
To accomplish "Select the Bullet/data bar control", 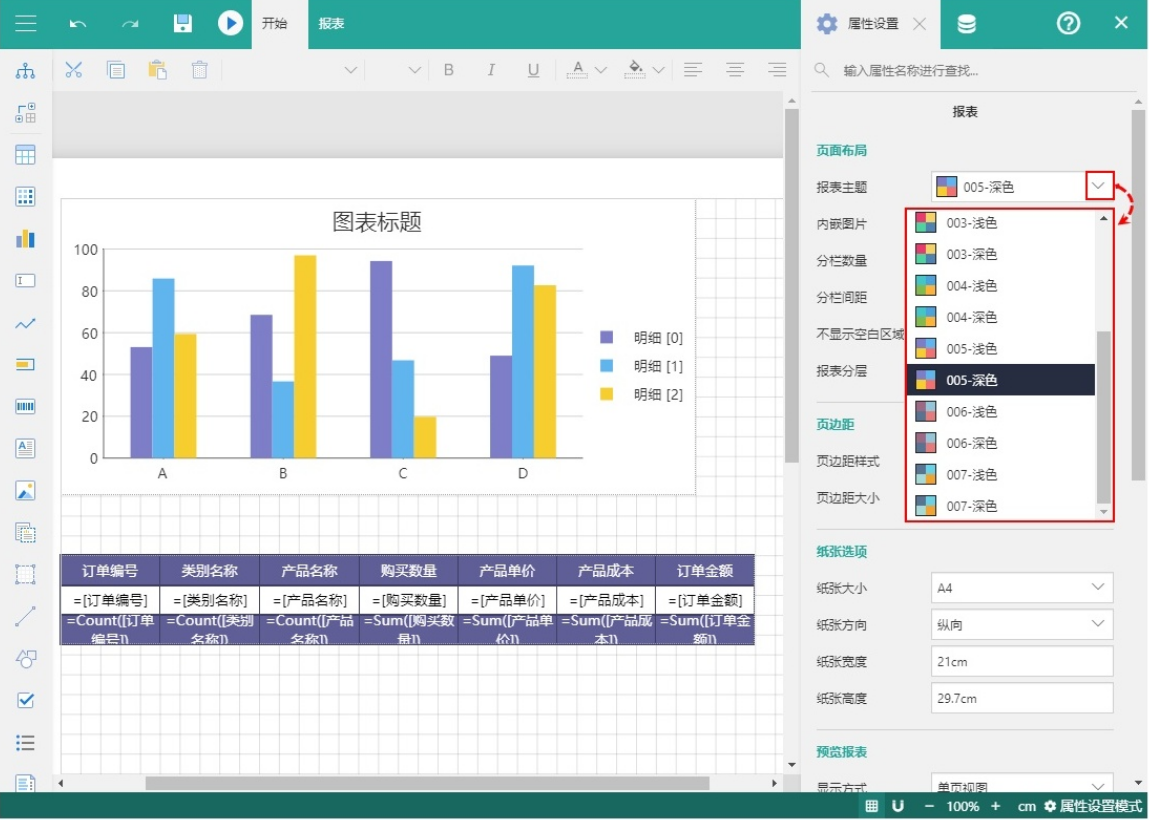I will point(26,364).
